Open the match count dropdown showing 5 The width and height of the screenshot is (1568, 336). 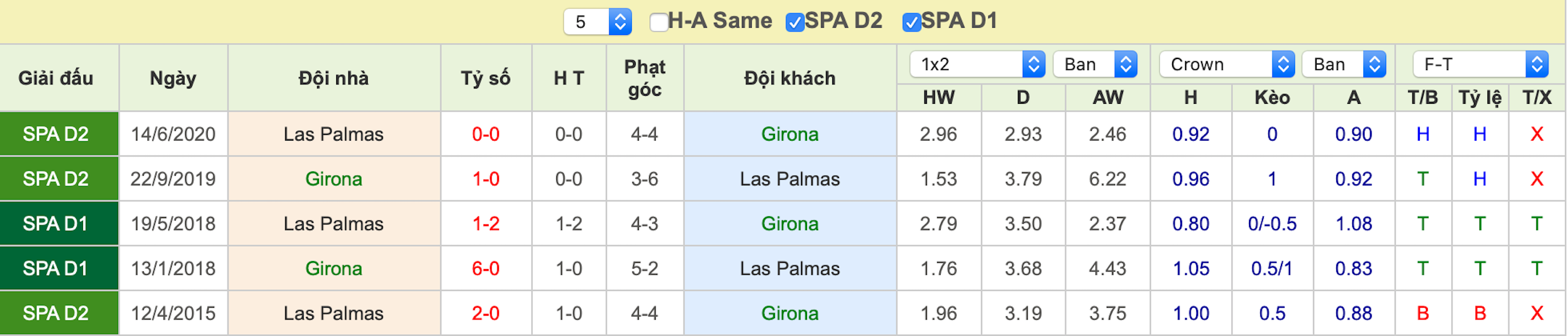click(597, 22)
